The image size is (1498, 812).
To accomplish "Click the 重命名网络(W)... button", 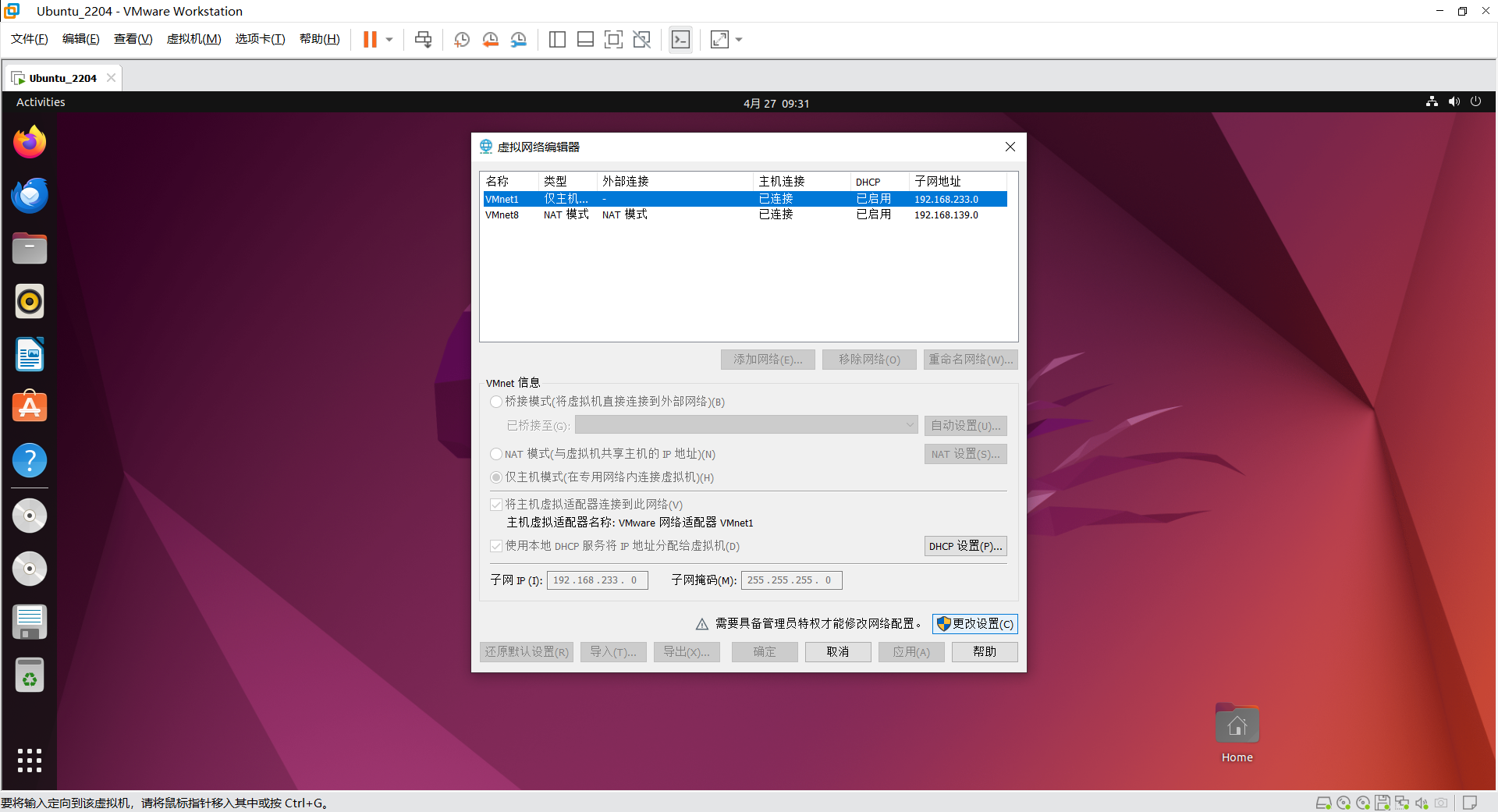I will click(x=971, y=360).
